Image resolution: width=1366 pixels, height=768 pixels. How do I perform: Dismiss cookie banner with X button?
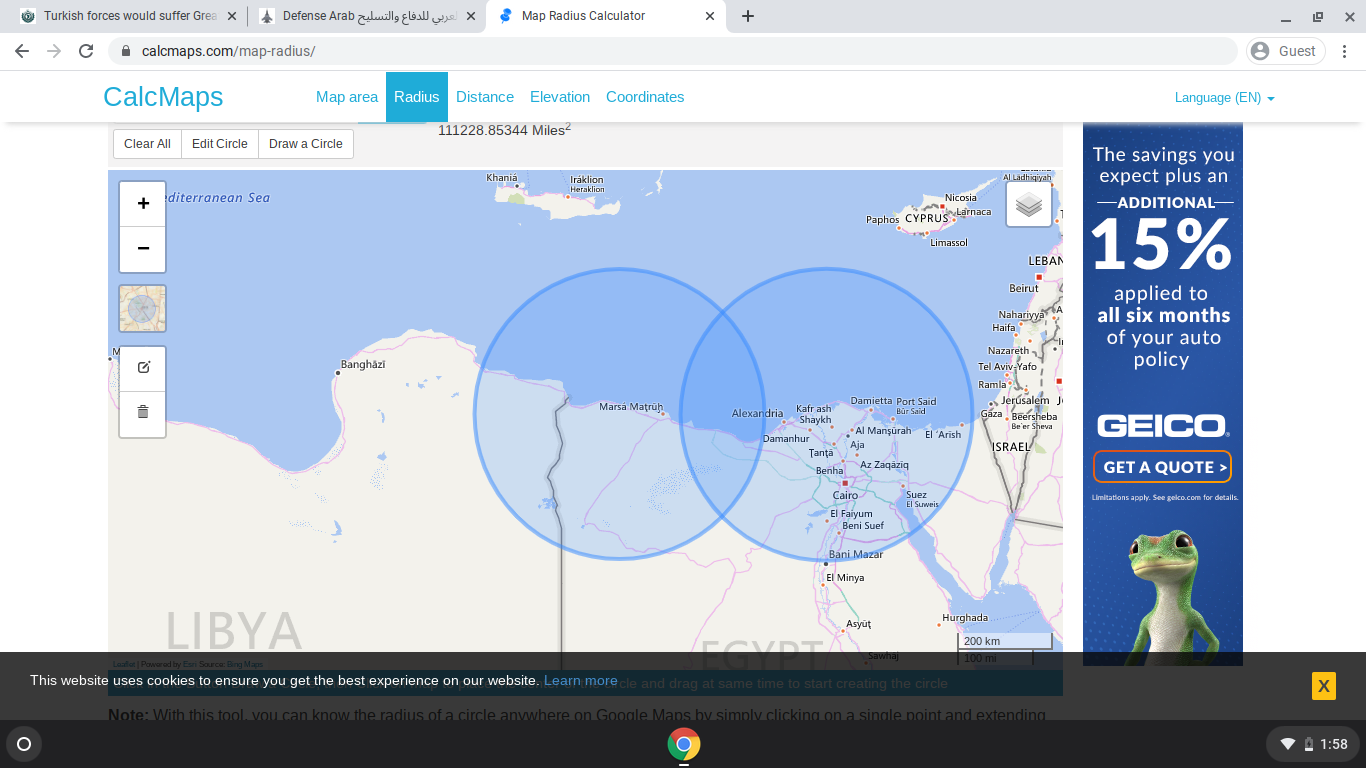tap(1324, 686)
